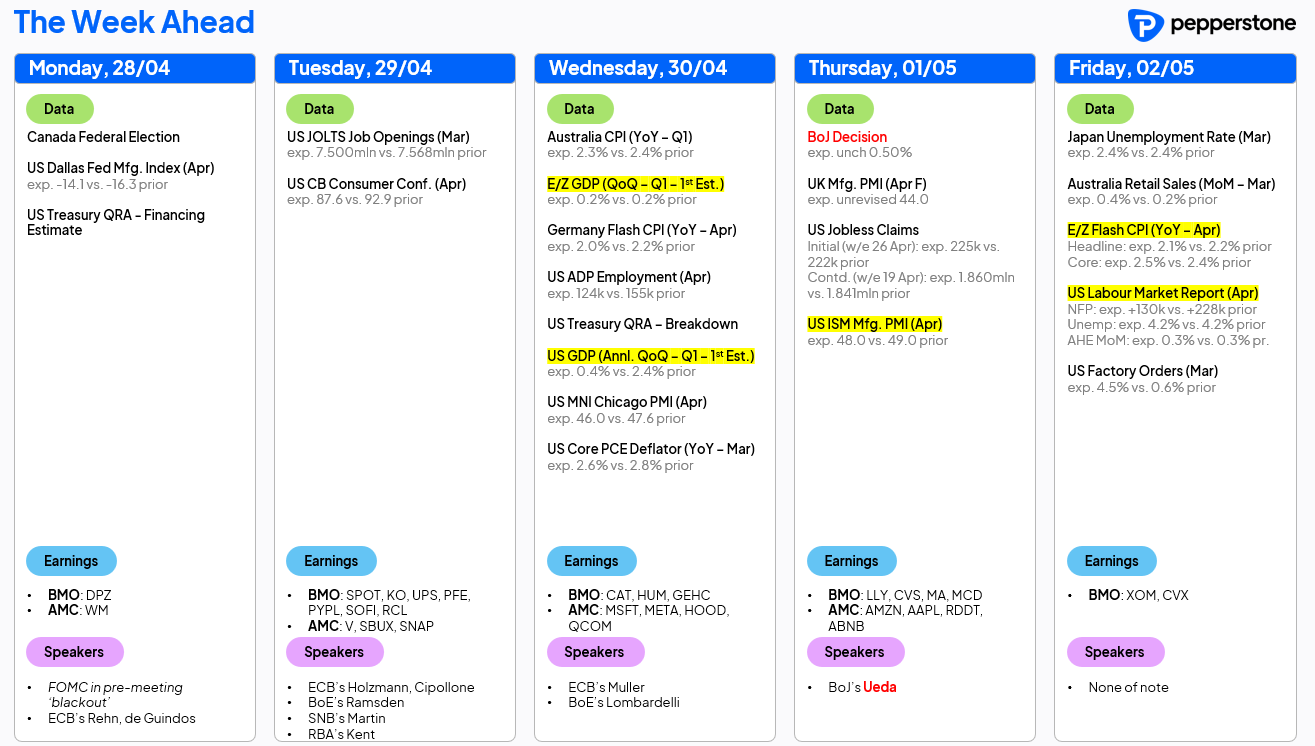Select the US Labour Market Report (Apr) entry
The height and width of the screenshot is (746, 1315).
[x=1162, y=293]
